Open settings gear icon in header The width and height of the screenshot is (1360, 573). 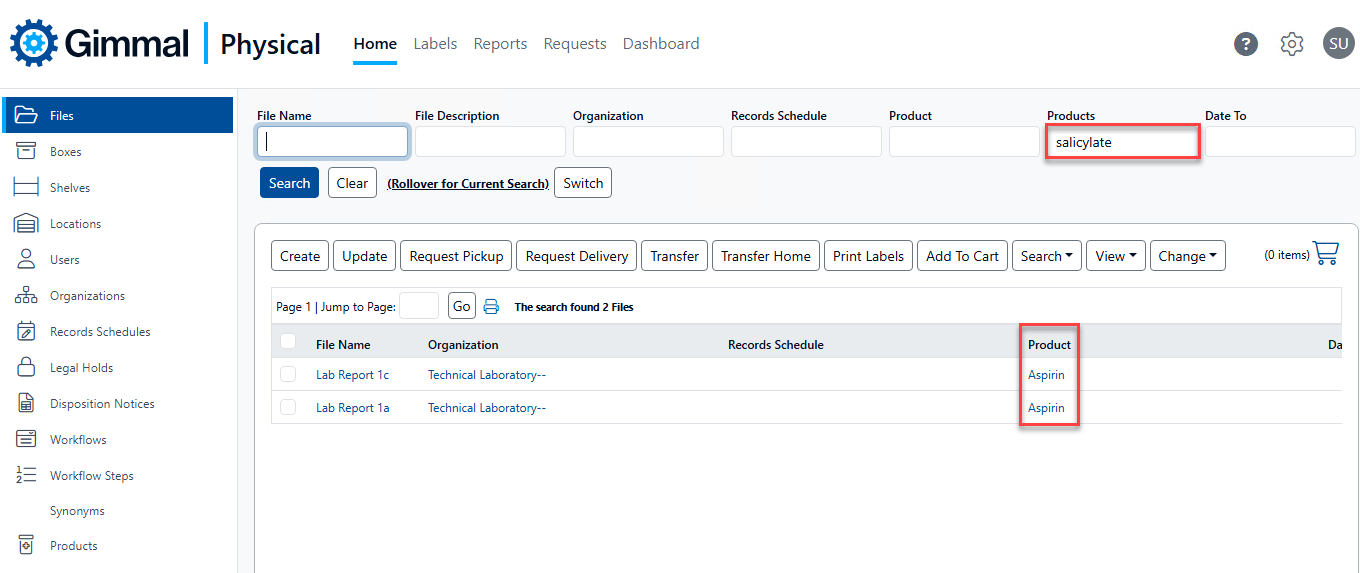coord(1292,44)
